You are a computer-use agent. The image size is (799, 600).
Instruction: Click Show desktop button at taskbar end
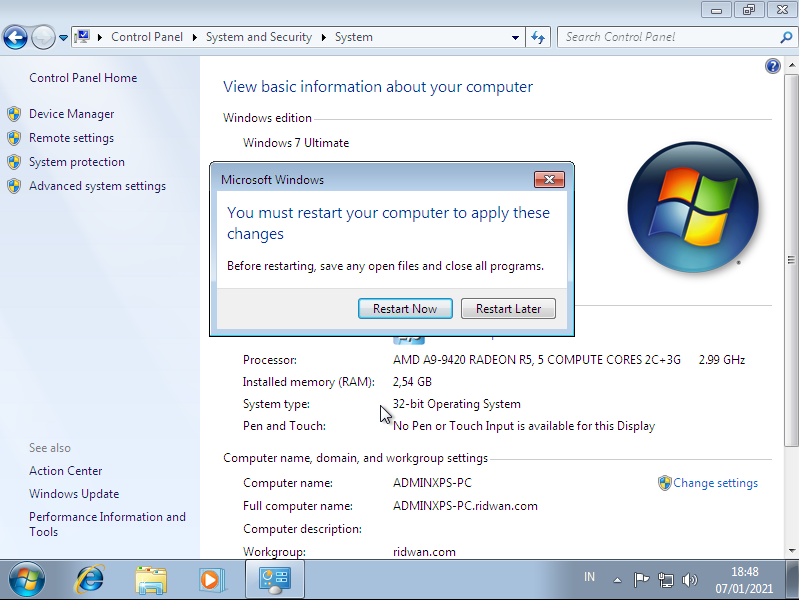(x=792, y=580)
